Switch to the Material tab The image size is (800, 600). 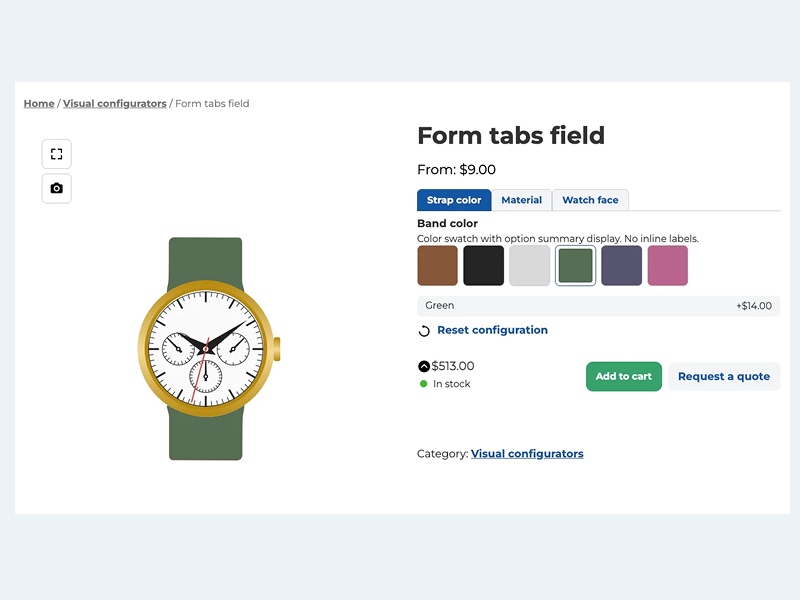pyautogui.click(x=521, y=200)
